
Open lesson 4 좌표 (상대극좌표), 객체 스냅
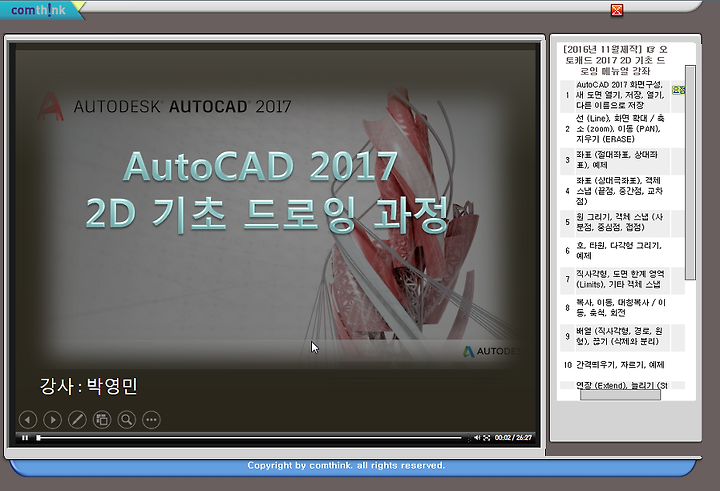point(619,191)
